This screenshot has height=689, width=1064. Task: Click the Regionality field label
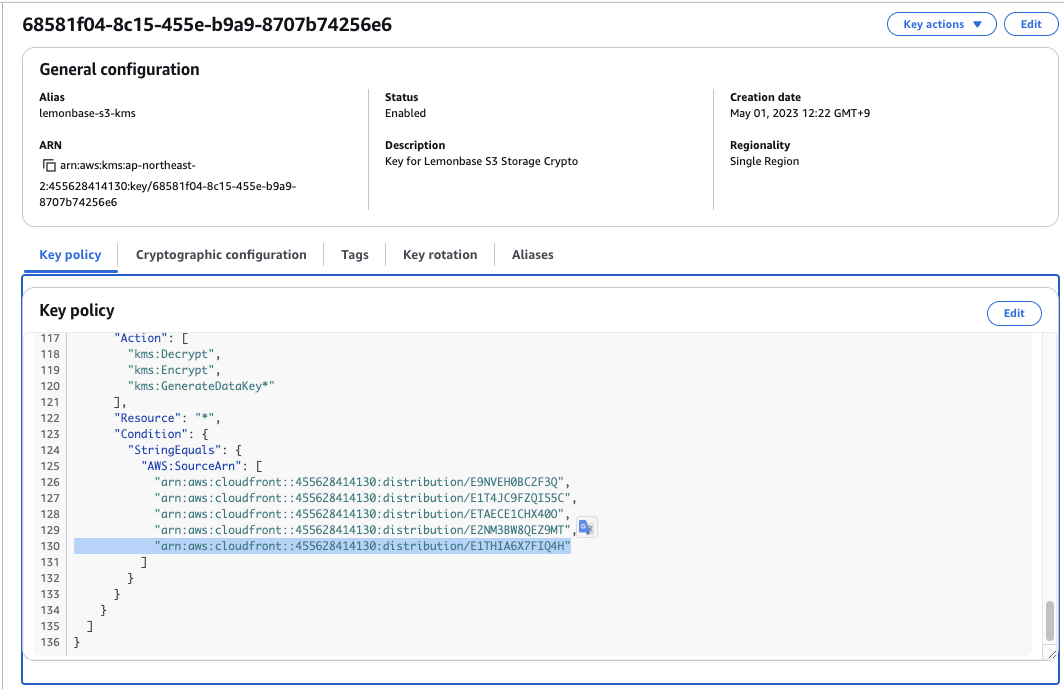760,145
